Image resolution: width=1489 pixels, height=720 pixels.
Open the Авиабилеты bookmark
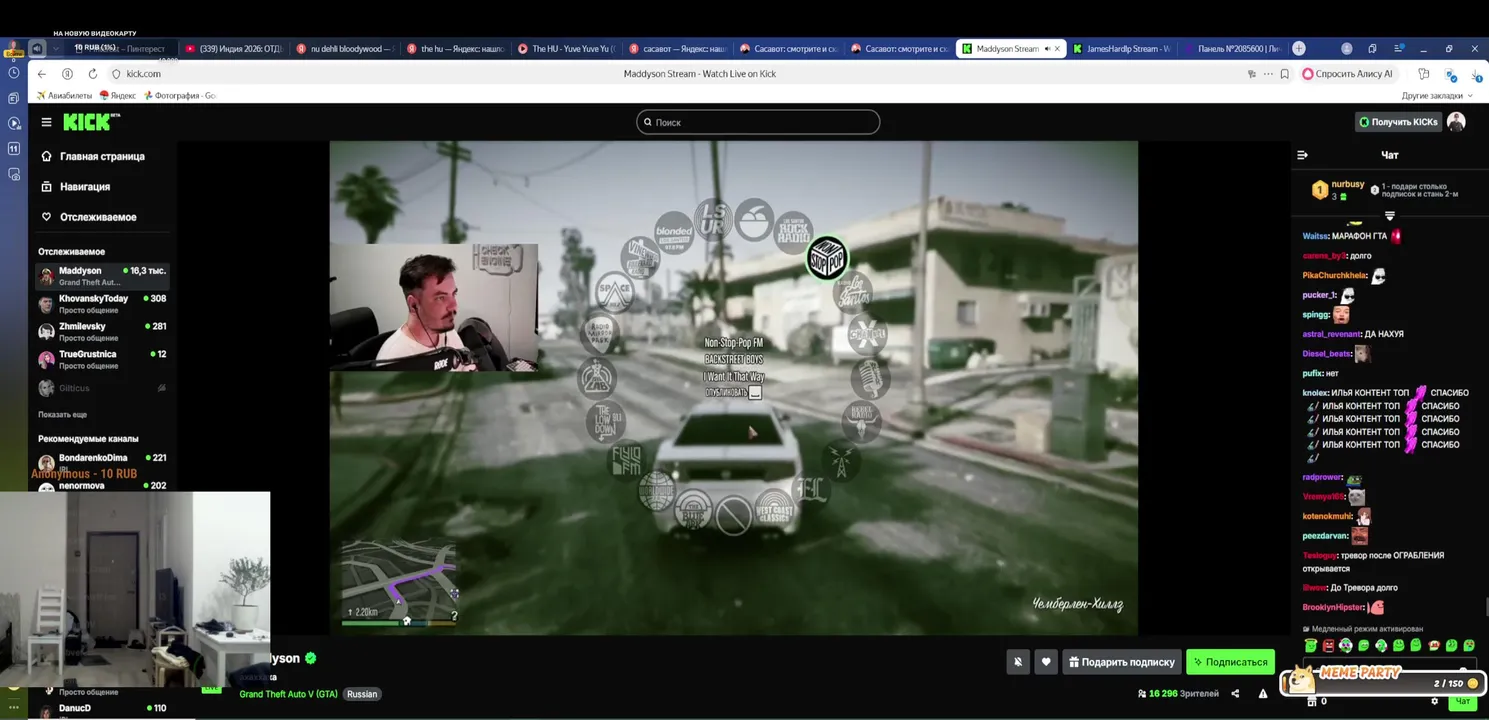[x=64, y=96]
